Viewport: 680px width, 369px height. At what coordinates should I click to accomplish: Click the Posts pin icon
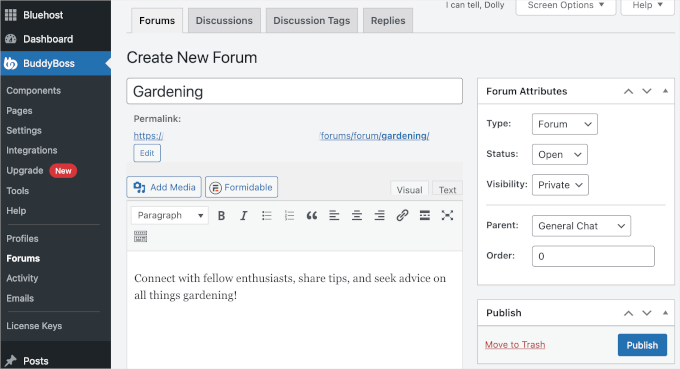point(11,360)
